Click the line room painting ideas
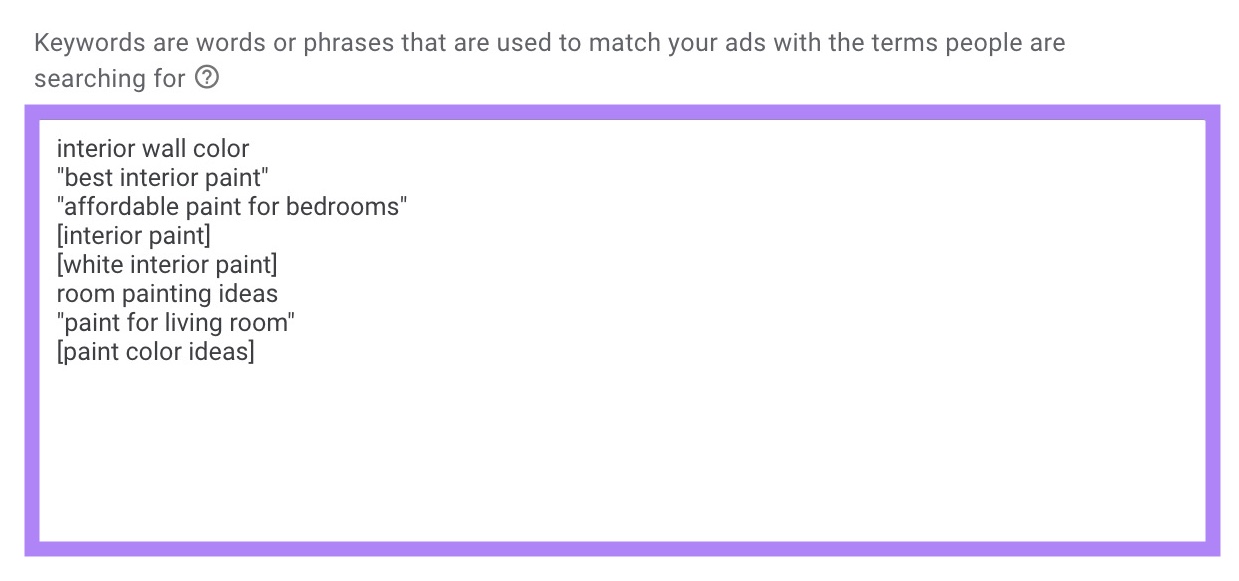The height and width of the screenshot is (581, 1239). tap(167, 293)
